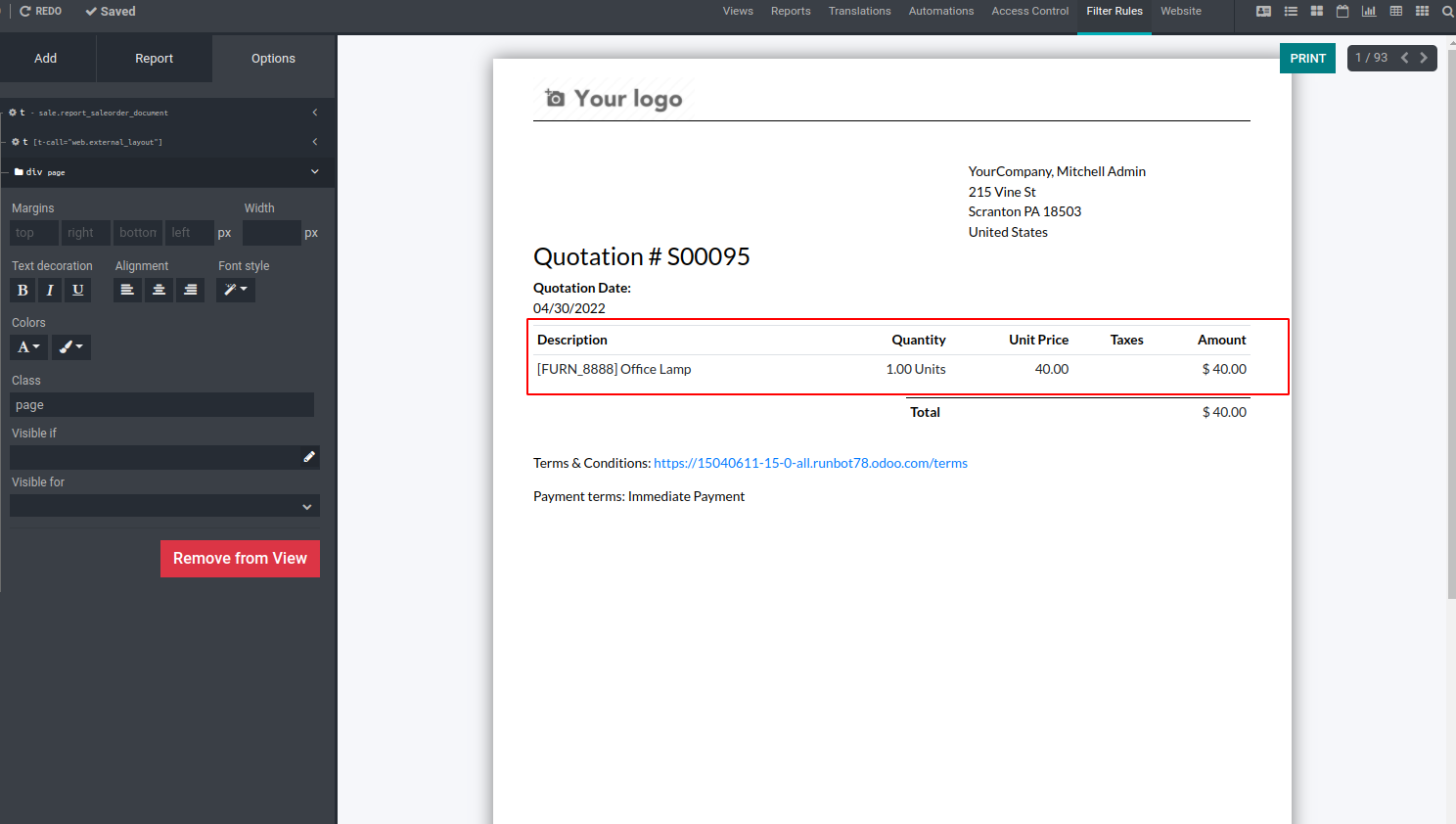Click the Visible if edit pencil icon
Image resolution: width=1456 pixels, height=824 pixels.
[309, 457]
